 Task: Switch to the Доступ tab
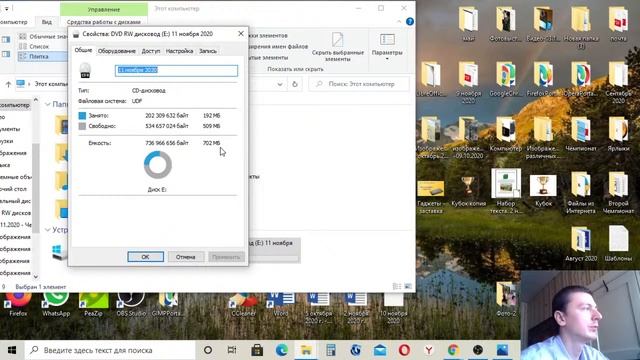(x=151, y=51)
